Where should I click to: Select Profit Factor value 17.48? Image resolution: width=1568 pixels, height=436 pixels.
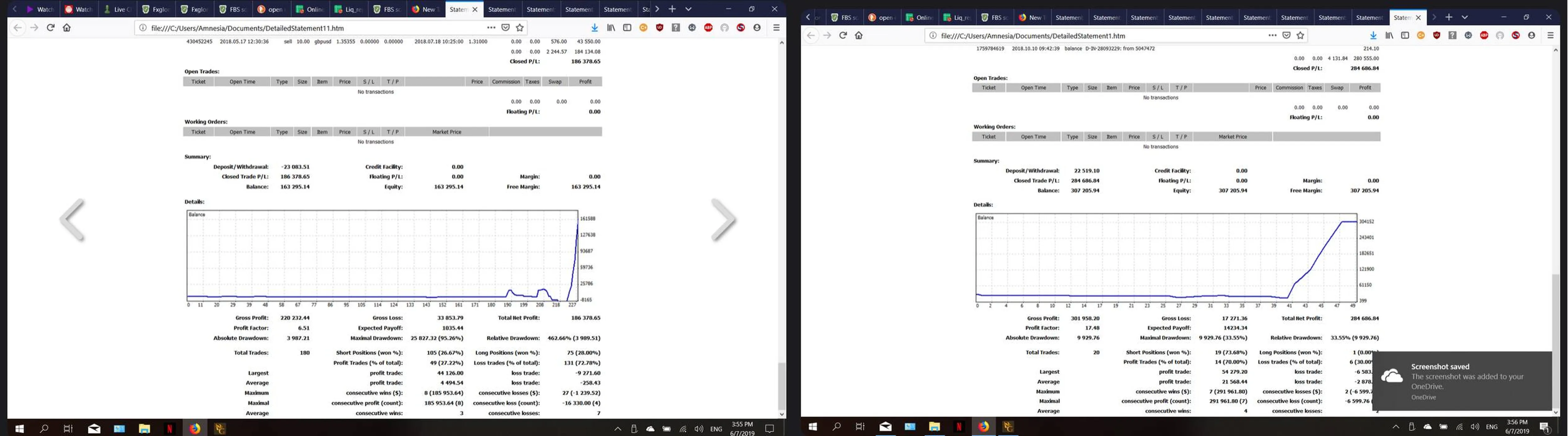[x=1092, y=327]
